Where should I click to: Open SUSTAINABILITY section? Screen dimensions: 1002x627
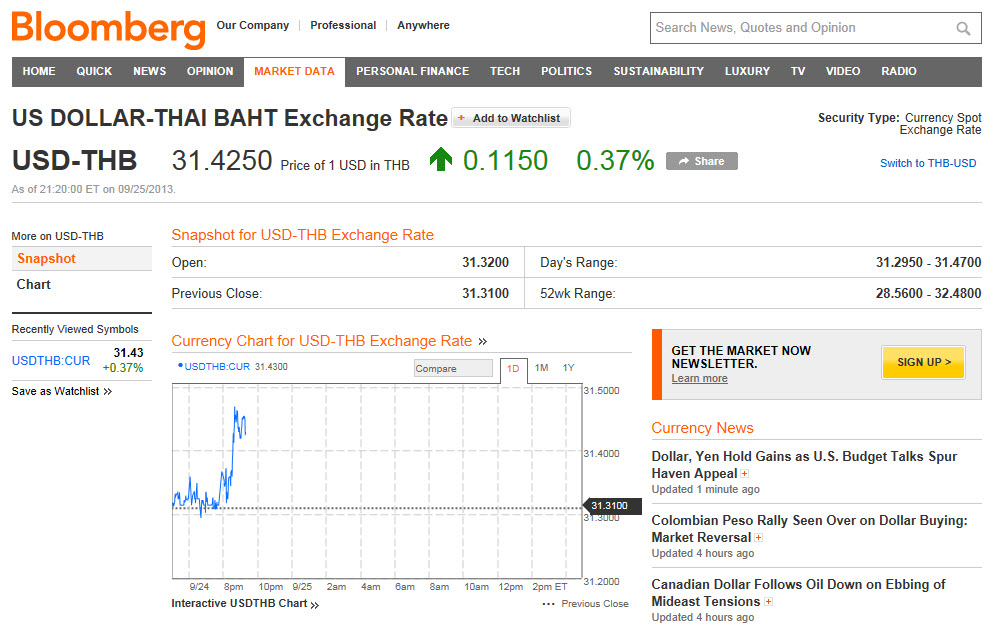click(x=659, y=72)
